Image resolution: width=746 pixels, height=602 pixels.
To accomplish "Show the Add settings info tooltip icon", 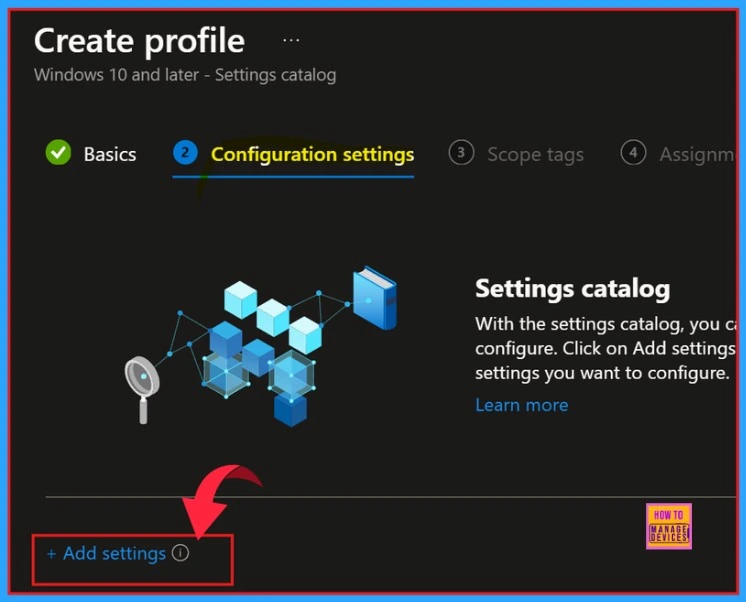I will [x=180, y=553].
